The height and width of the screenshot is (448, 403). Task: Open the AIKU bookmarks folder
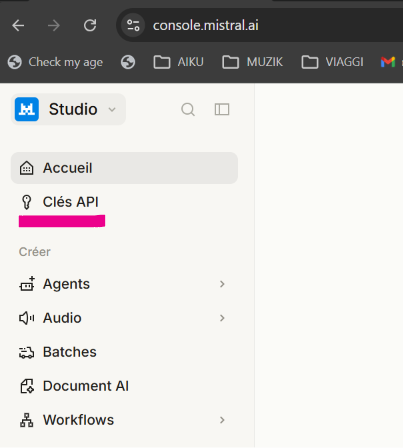pos(179,62)
